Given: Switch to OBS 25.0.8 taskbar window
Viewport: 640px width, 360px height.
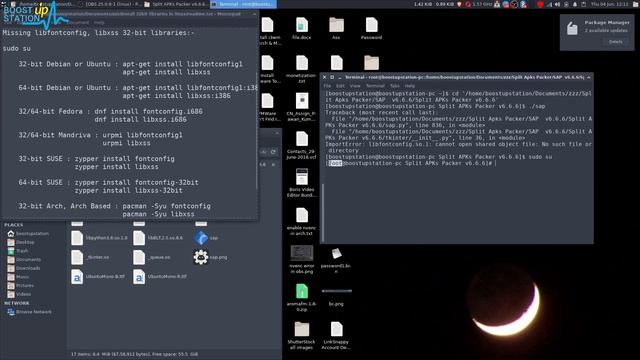Looking at the screenshot, I should [x=109, y=4].
